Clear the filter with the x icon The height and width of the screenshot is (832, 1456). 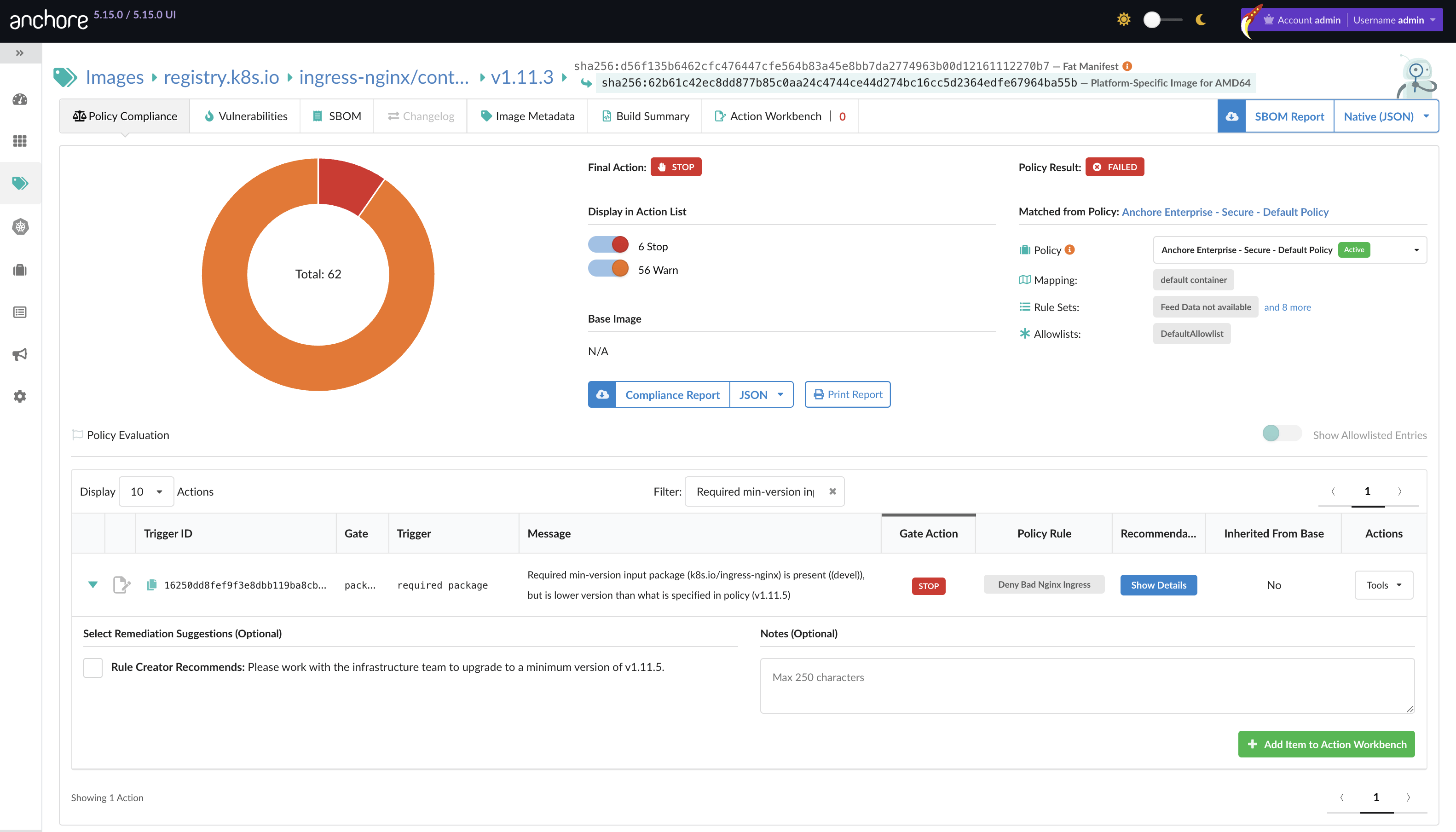coord(832,491)
